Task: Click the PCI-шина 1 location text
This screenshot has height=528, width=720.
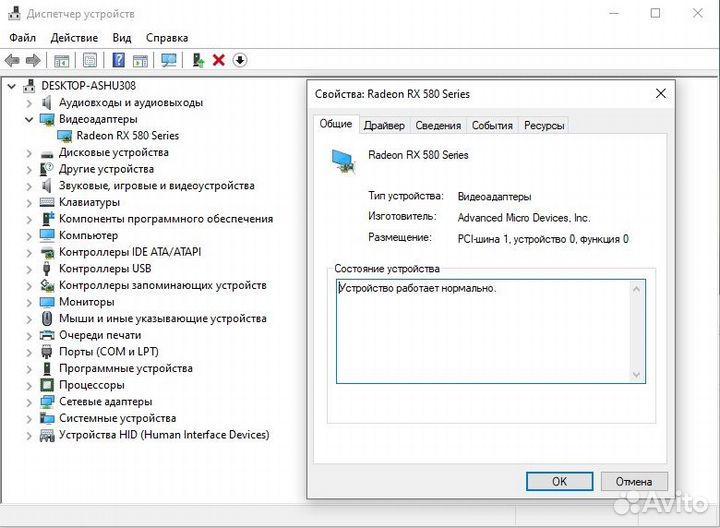Action: [543, 239]
